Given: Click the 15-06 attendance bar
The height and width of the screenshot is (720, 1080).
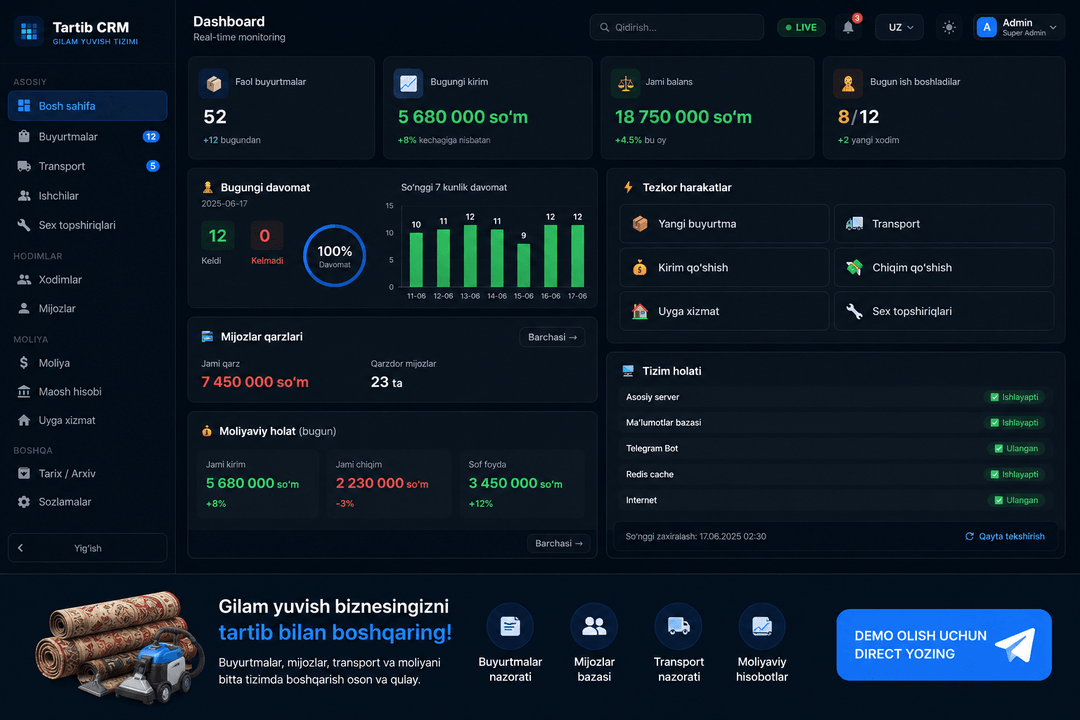Looking at the screenshot, I should click(x=523, y=265).
